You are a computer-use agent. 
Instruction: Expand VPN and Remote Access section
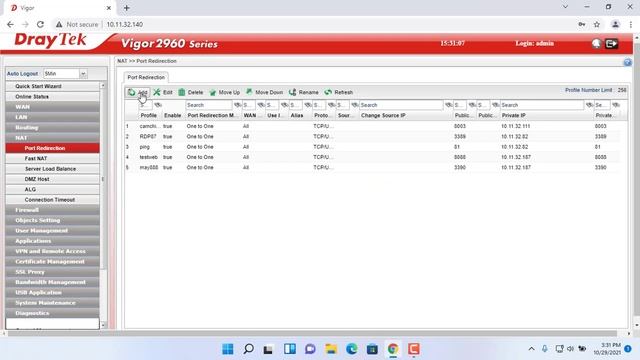pyautogui.click(x=52, y=251)
